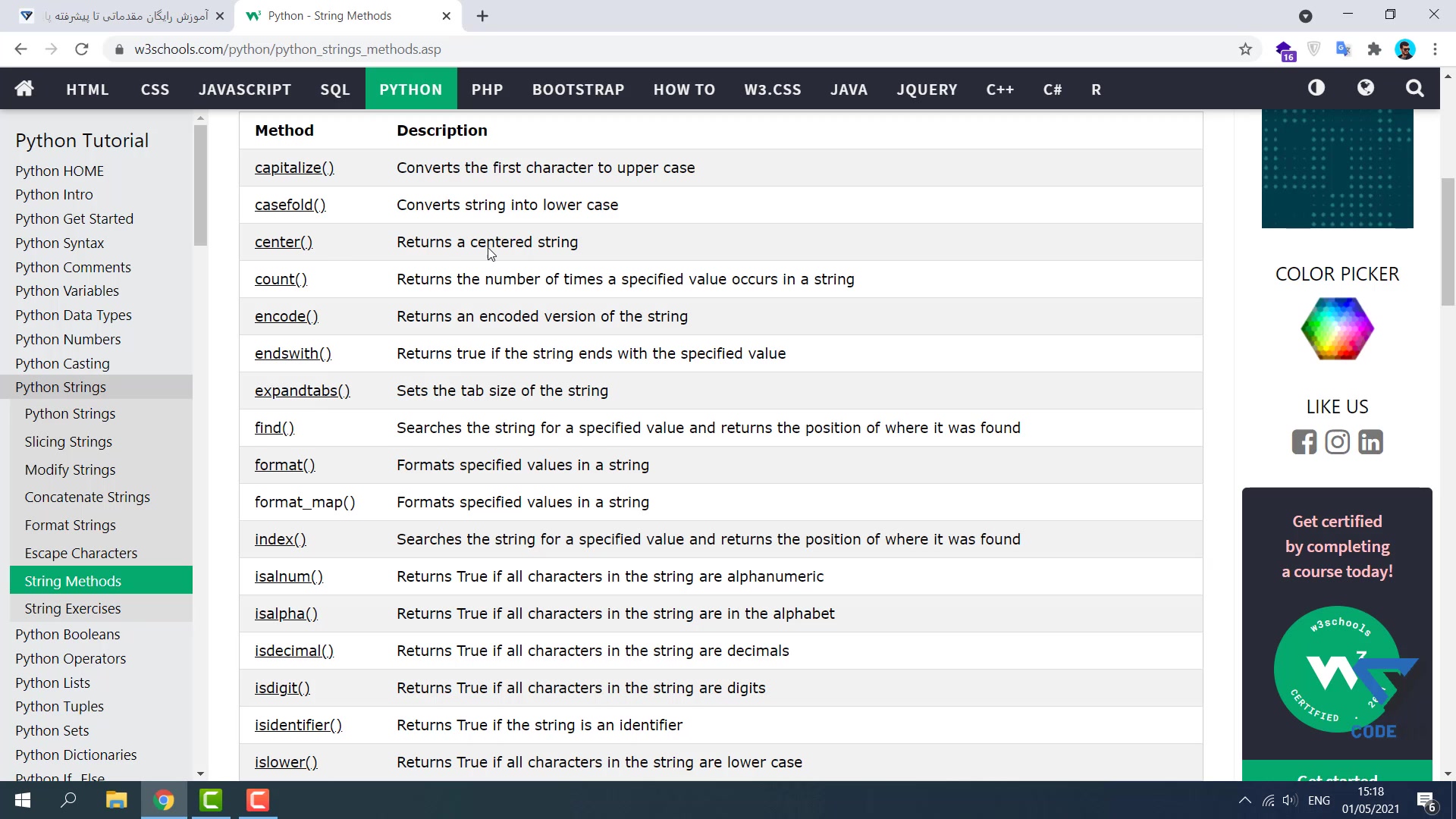
Task: Reload the page with refresh button
Action: [x=82, y=49]
